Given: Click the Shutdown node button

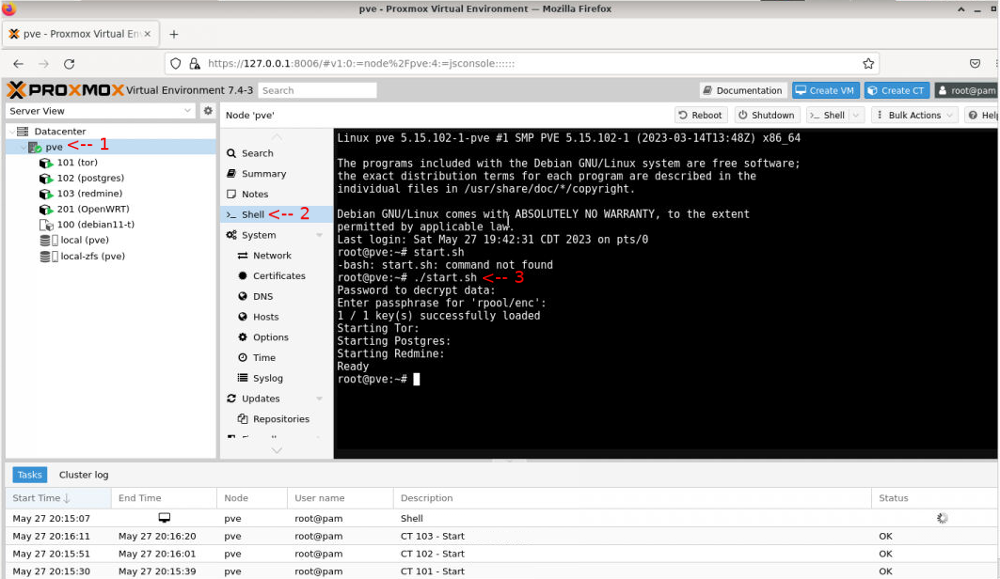Looking at the screenshot, I should [766, 115].
